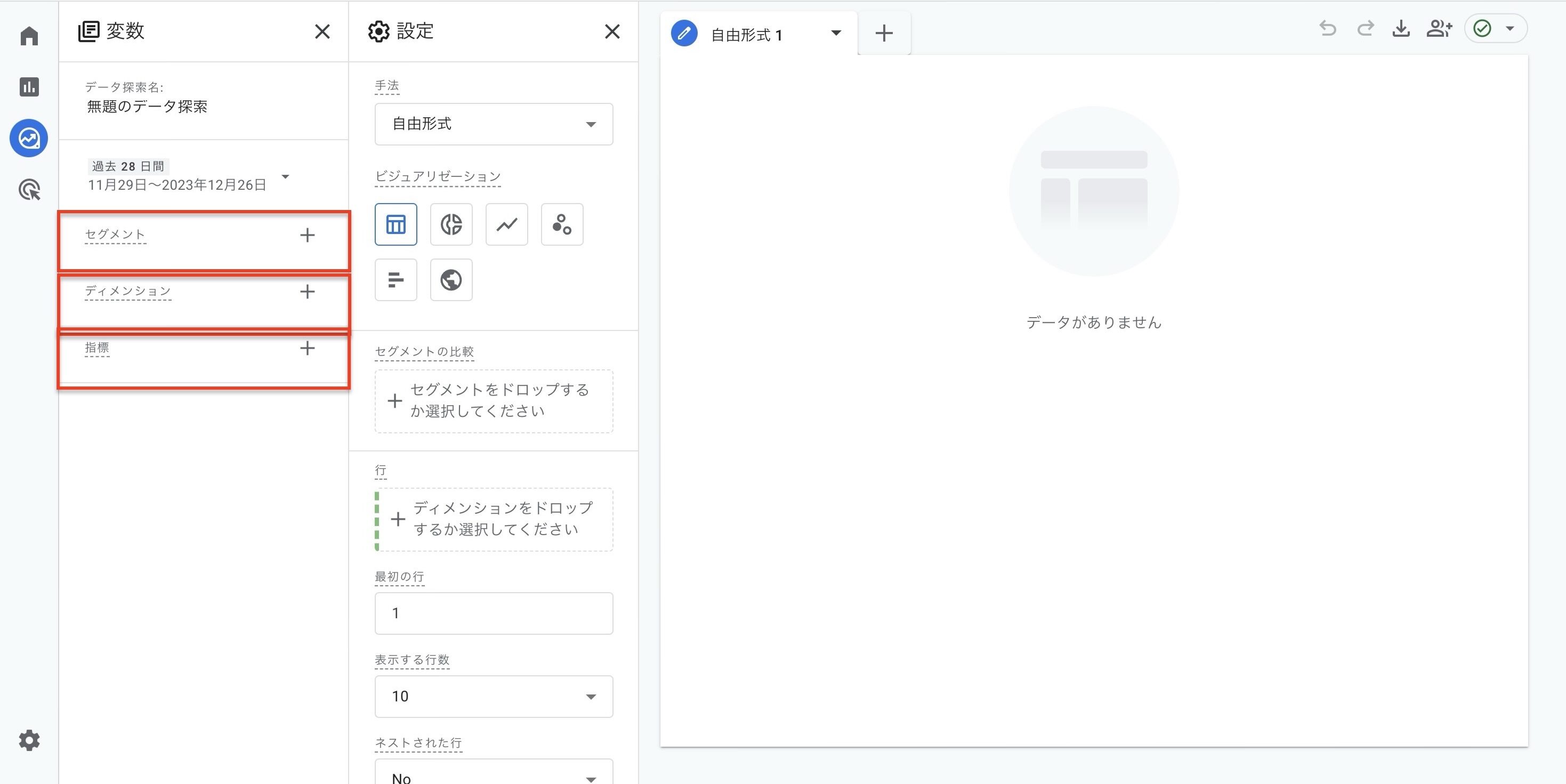The image size is (1566, 784).
Task: Click the 最初の行 input field
Action: click(x=494, y=613)
